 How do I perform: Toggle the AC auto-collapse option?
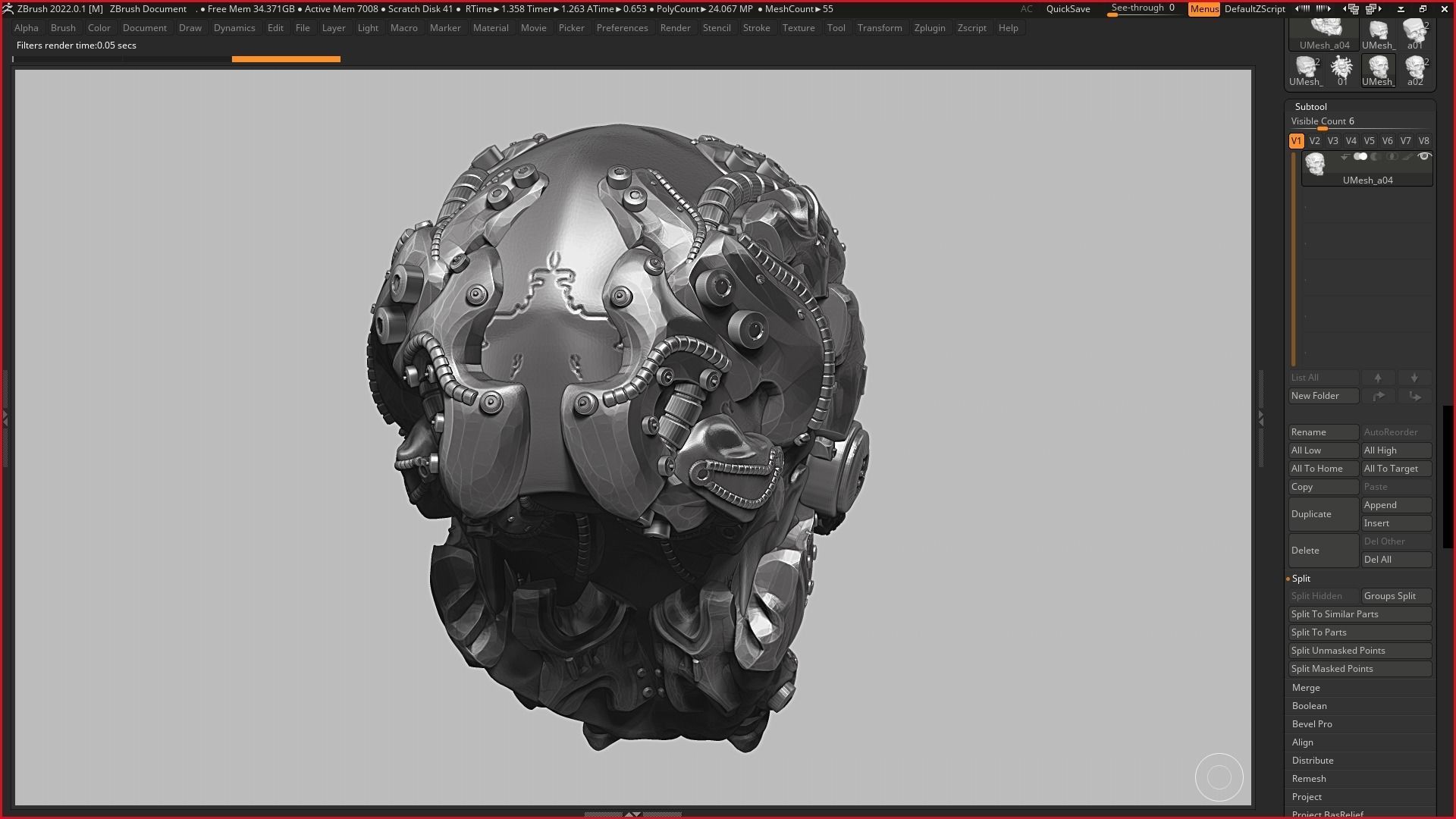(x=1026, y=9)
